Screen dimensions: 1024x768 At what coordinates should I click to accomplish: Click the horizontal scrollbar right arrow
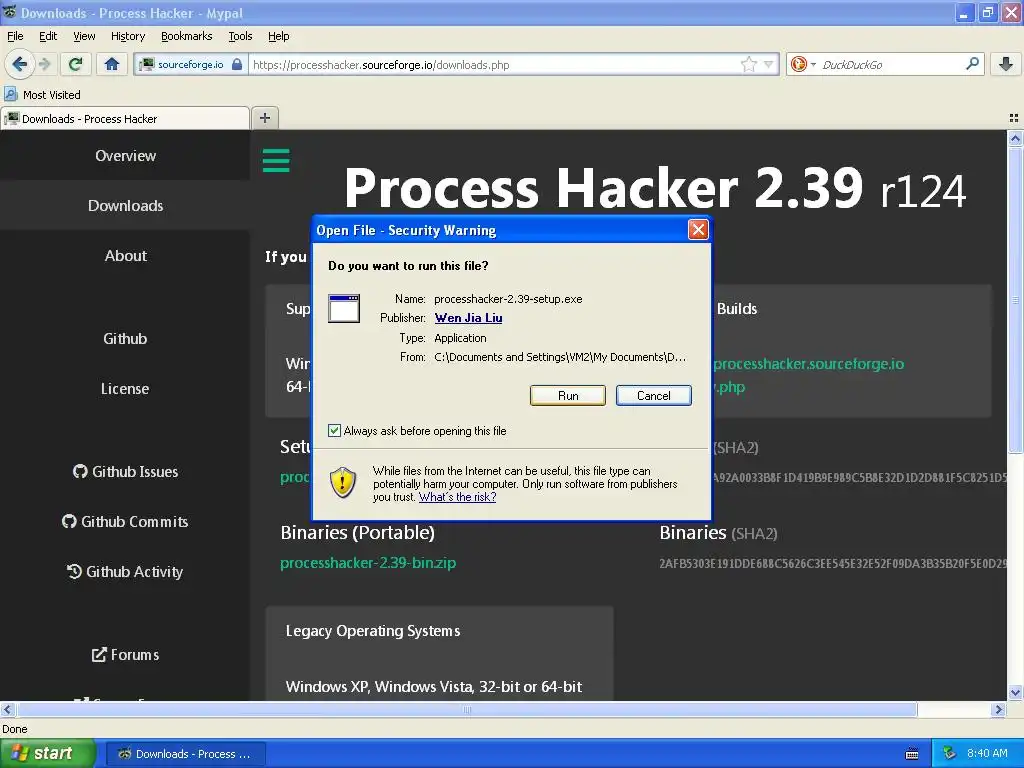point(999,709)
